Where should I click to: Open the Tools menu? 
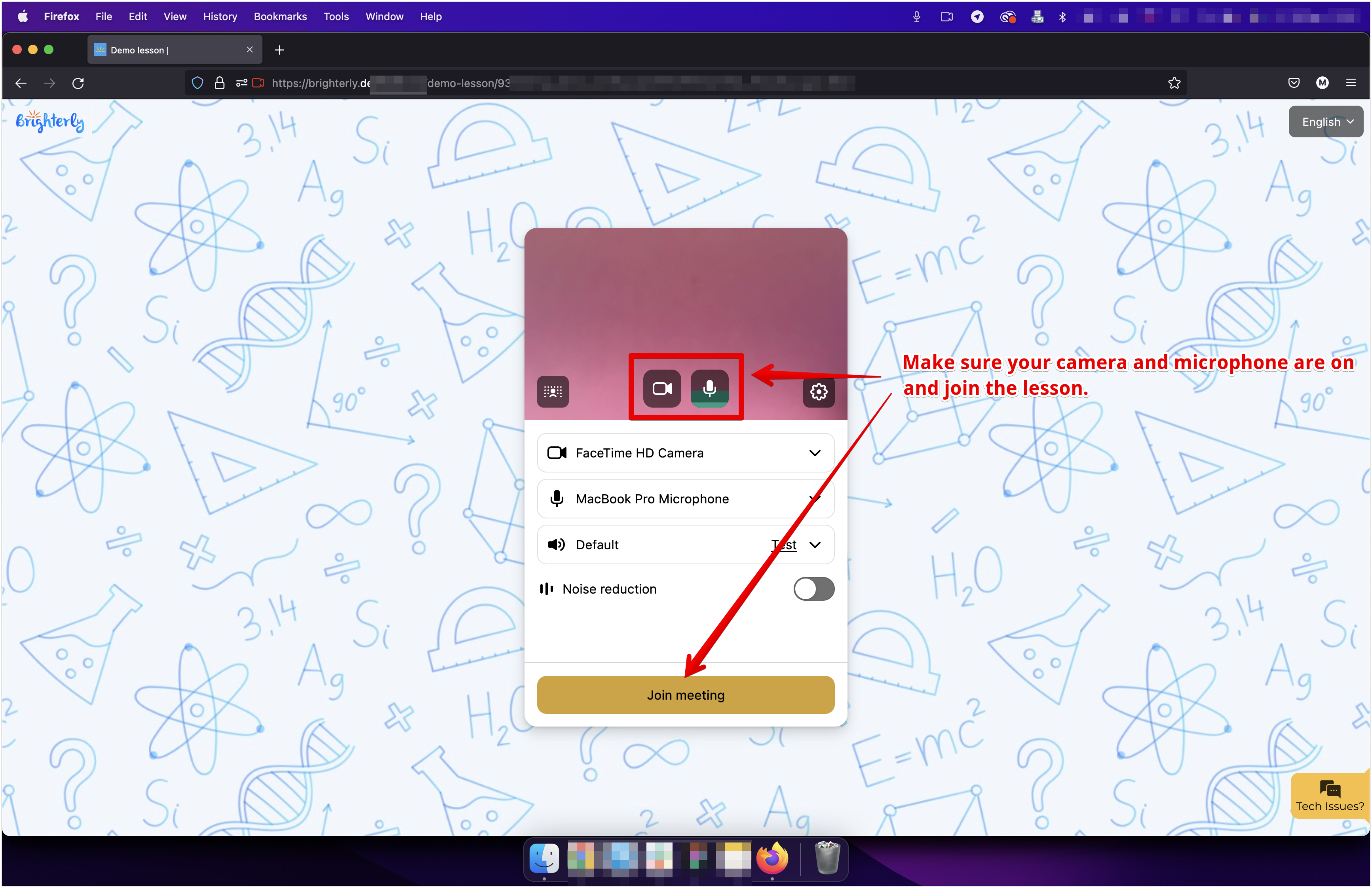click(336, 17)
